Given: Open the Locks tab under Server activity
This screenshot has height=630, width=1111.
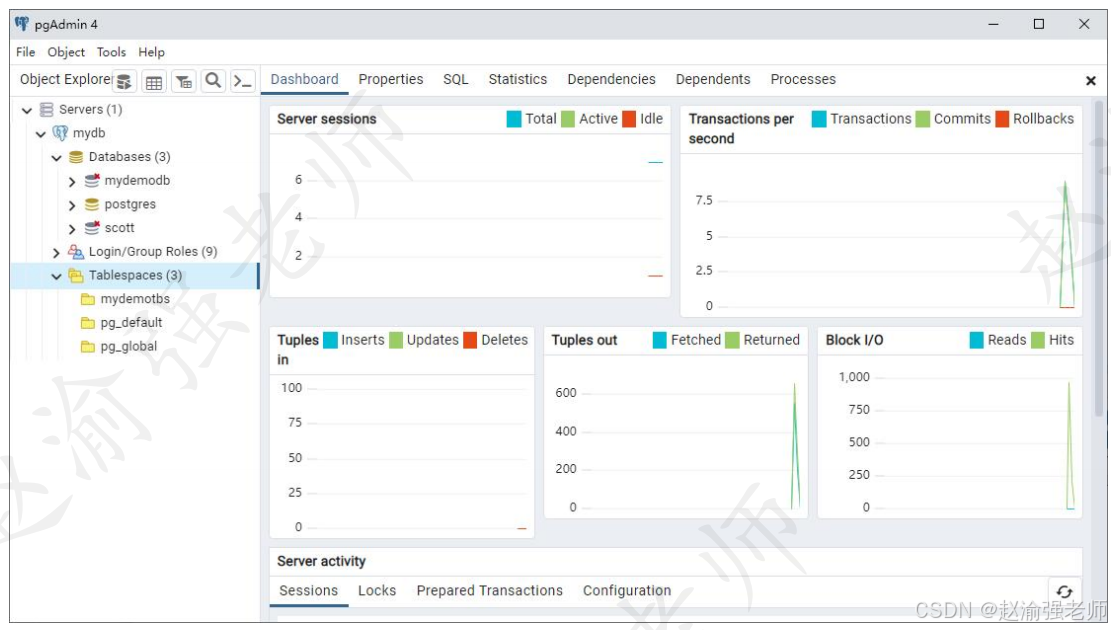Looking at the screenshot, I should tap(377, 591).
